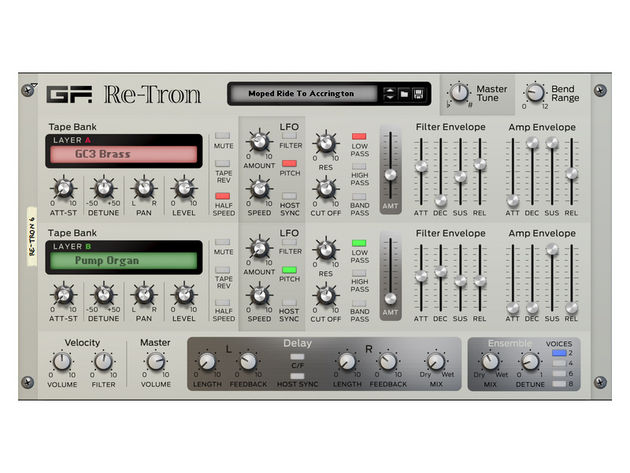Click Layer A ATT-ST knob

(x=63, y=188)
